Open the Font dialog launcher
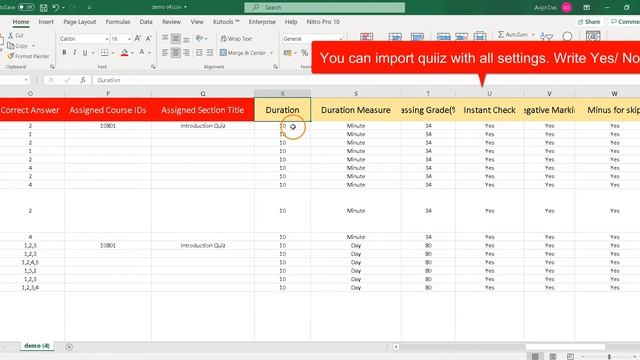The image size is (640, 360). (153, 67)
